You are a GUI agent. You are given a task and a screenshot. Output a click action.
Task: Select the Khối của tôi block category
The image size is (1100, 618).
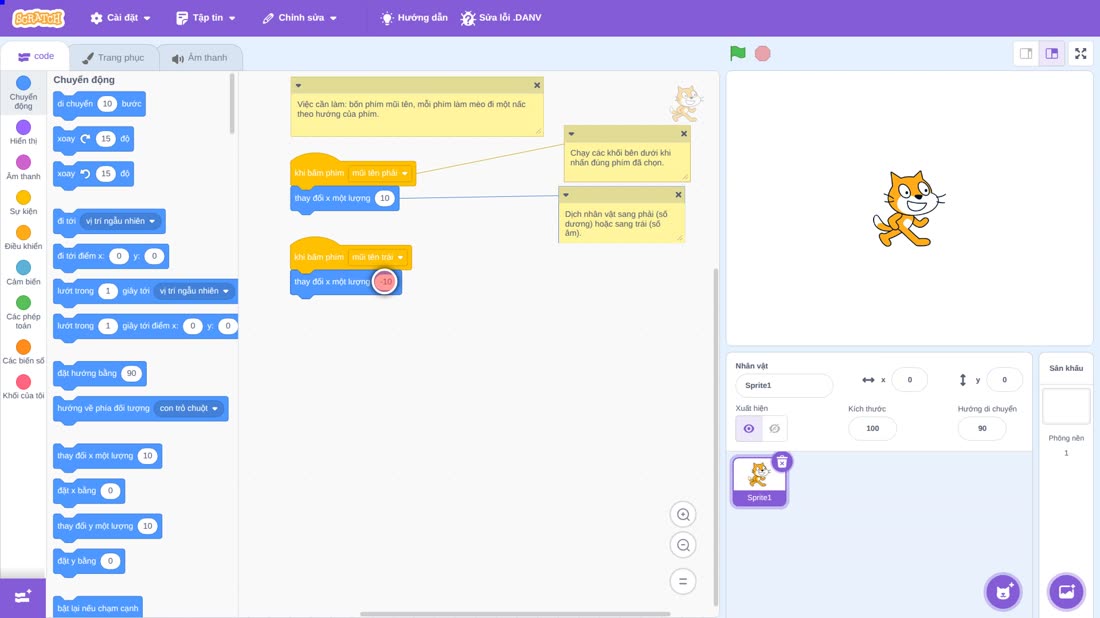click(x=23, y=387)
